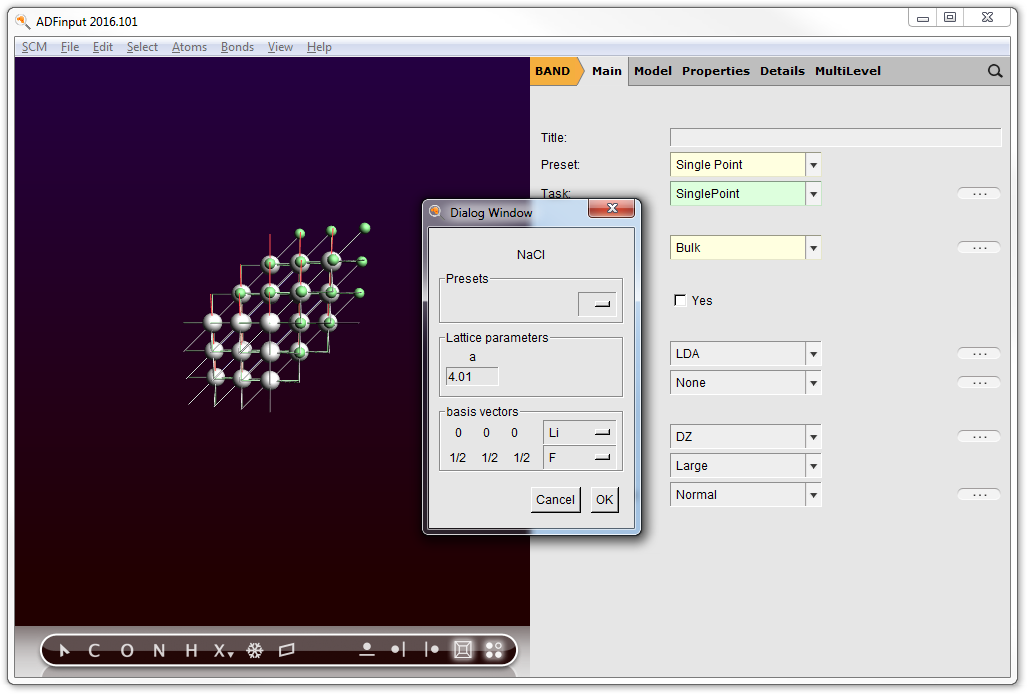Open the X other-element picker
1028x694 pixels.
point(223,650)
